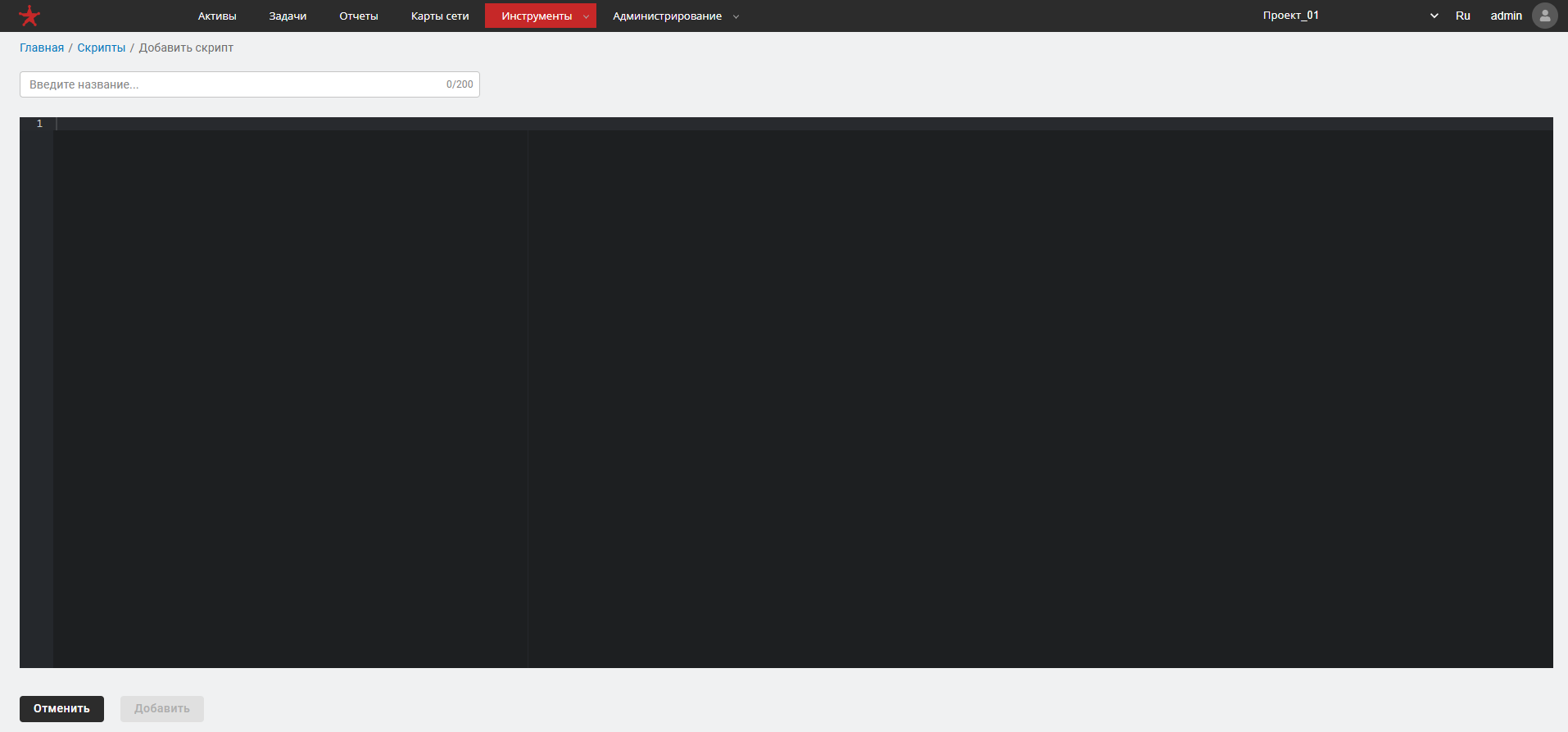Screen dimensions: 1568x732
Task: Expand the Администрирование dropdown menu
Action: tap(676, 16)
